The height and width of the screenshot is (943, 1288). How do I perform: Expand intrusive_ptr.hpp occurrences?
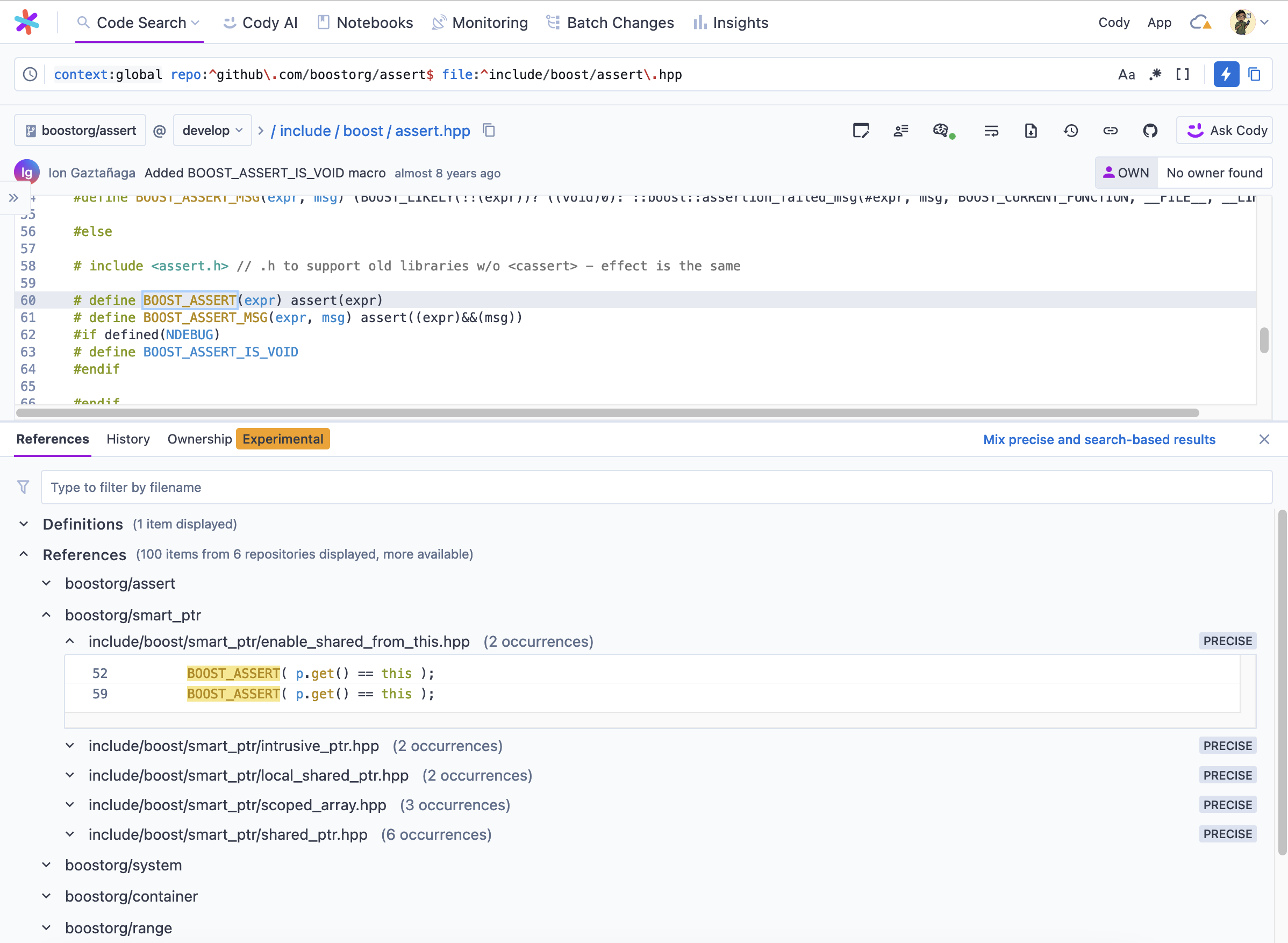pos(70,746)
